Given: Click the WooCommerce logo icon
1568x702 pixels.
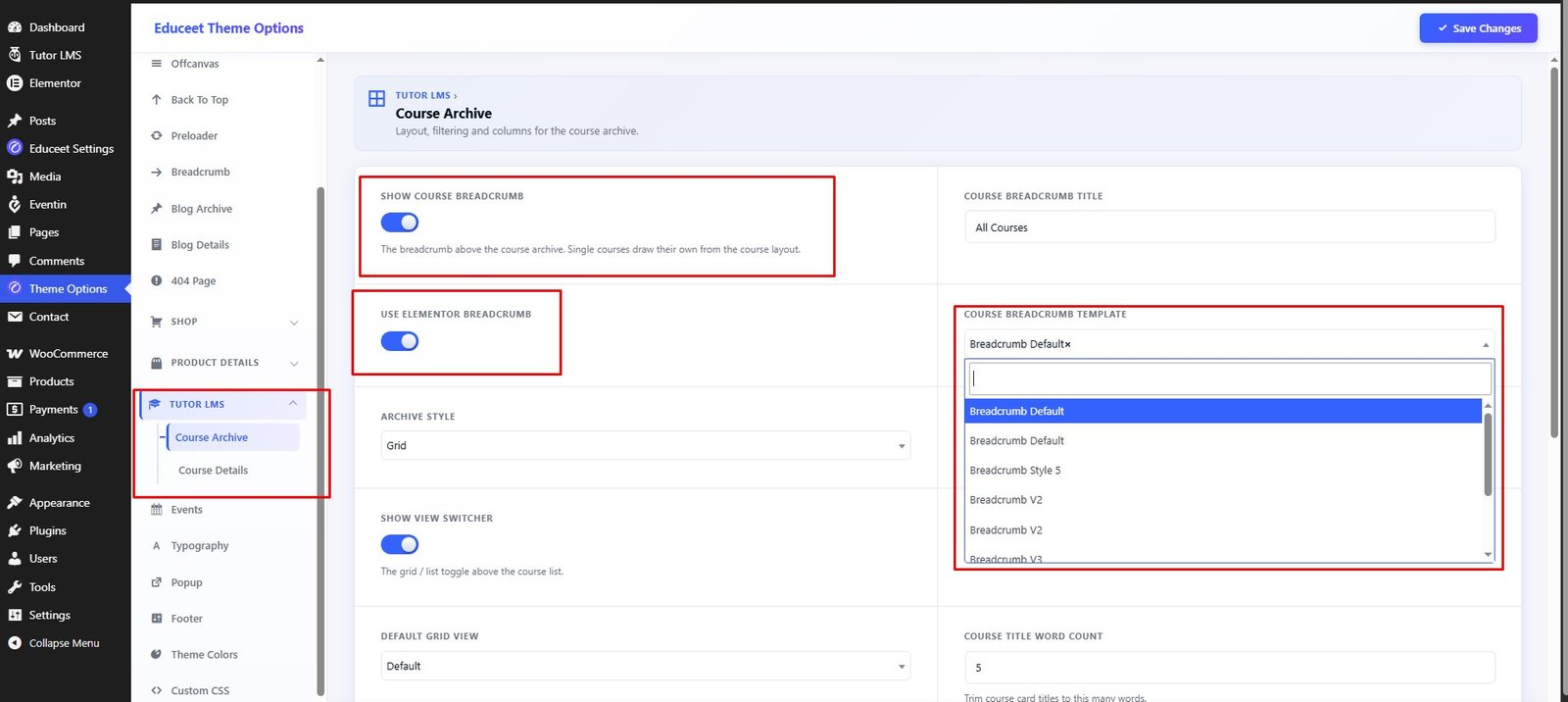Looking at the screenshot, I should tap(15, 354).
